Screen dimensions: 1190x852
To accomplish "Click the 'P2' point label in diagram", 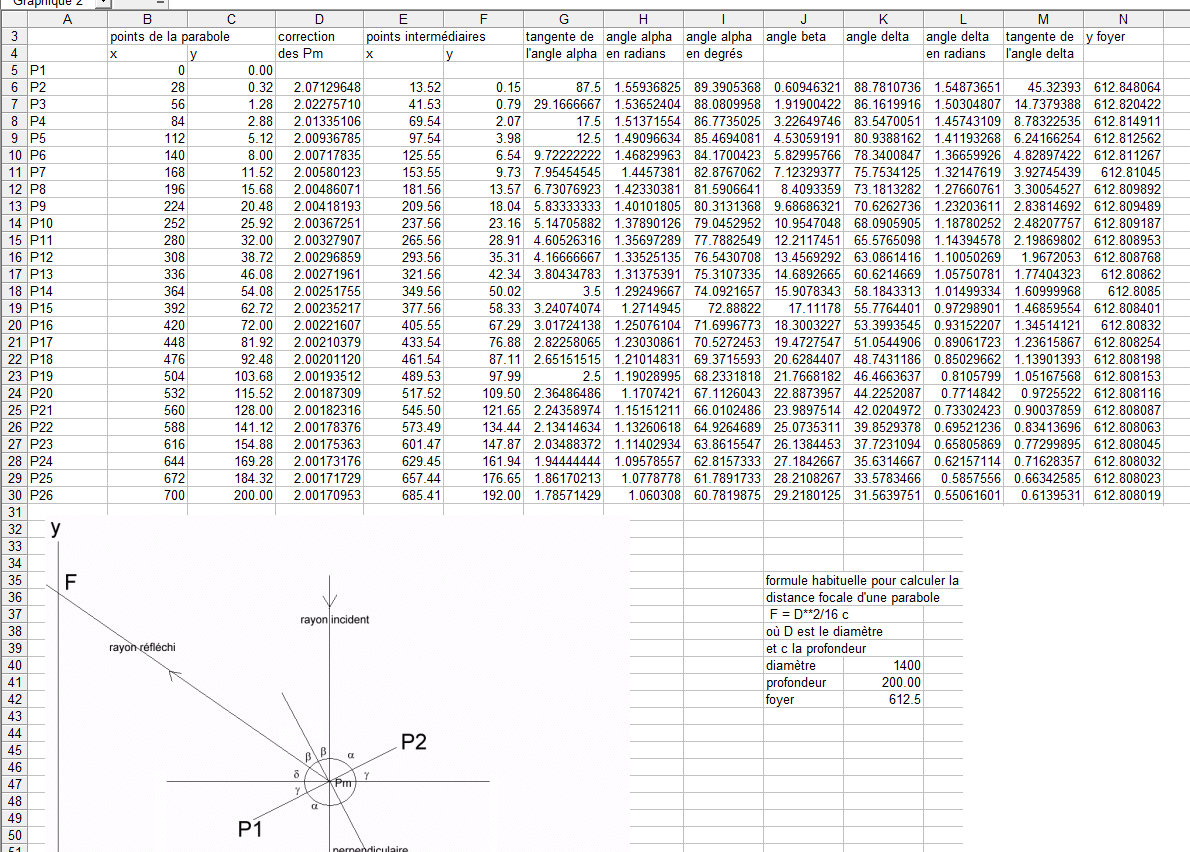I will pyautogui.click(x=414, y=742).
